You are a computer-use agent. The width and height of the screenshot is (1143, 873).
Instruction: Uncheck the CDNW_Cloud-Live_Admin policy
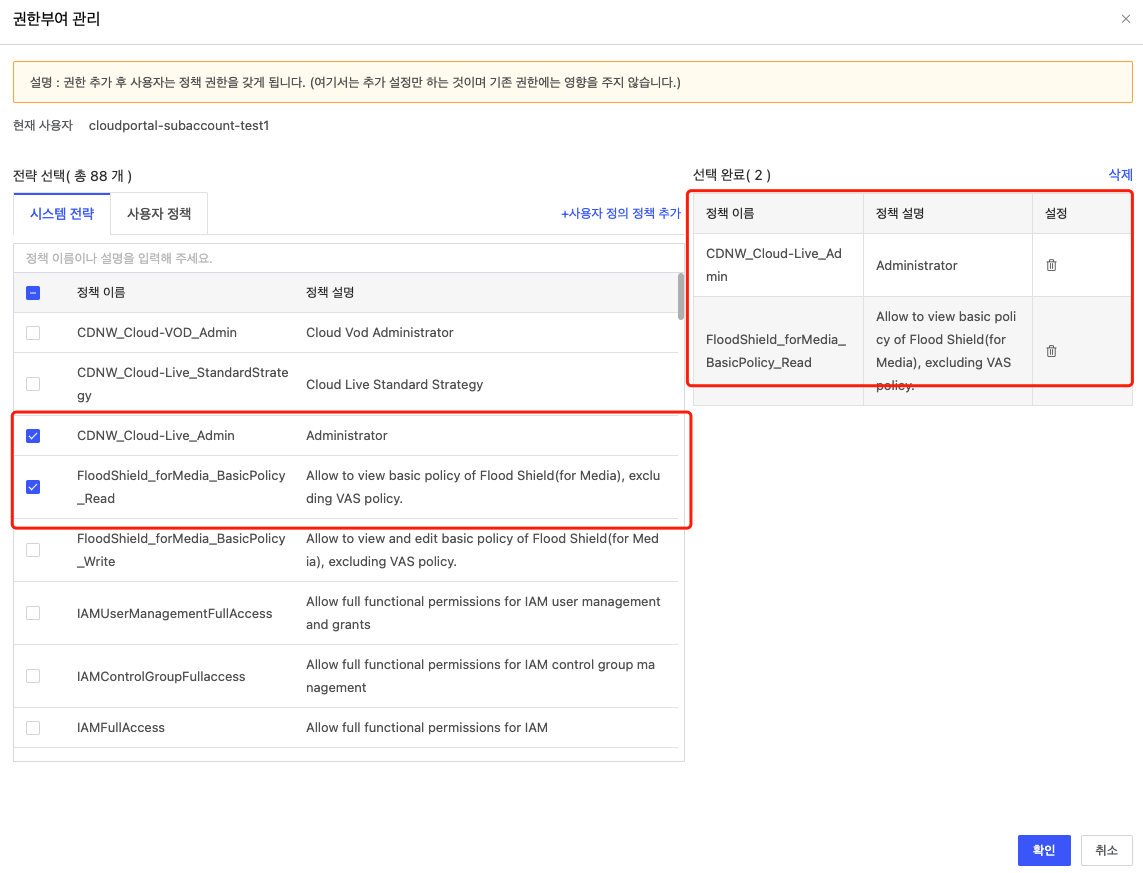[x=33, y=435]
